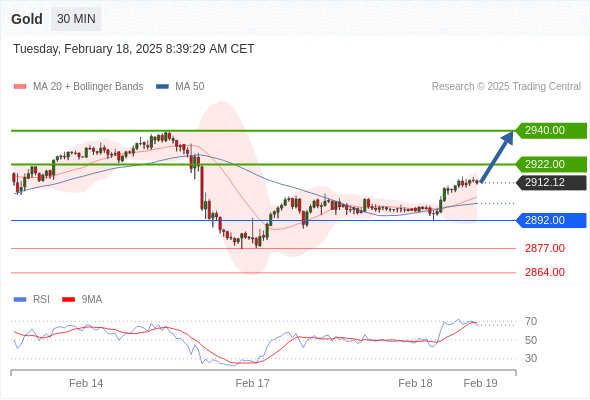Click the Gold chart title
Screen dimensions: 590x400
[x=27, y=19]
